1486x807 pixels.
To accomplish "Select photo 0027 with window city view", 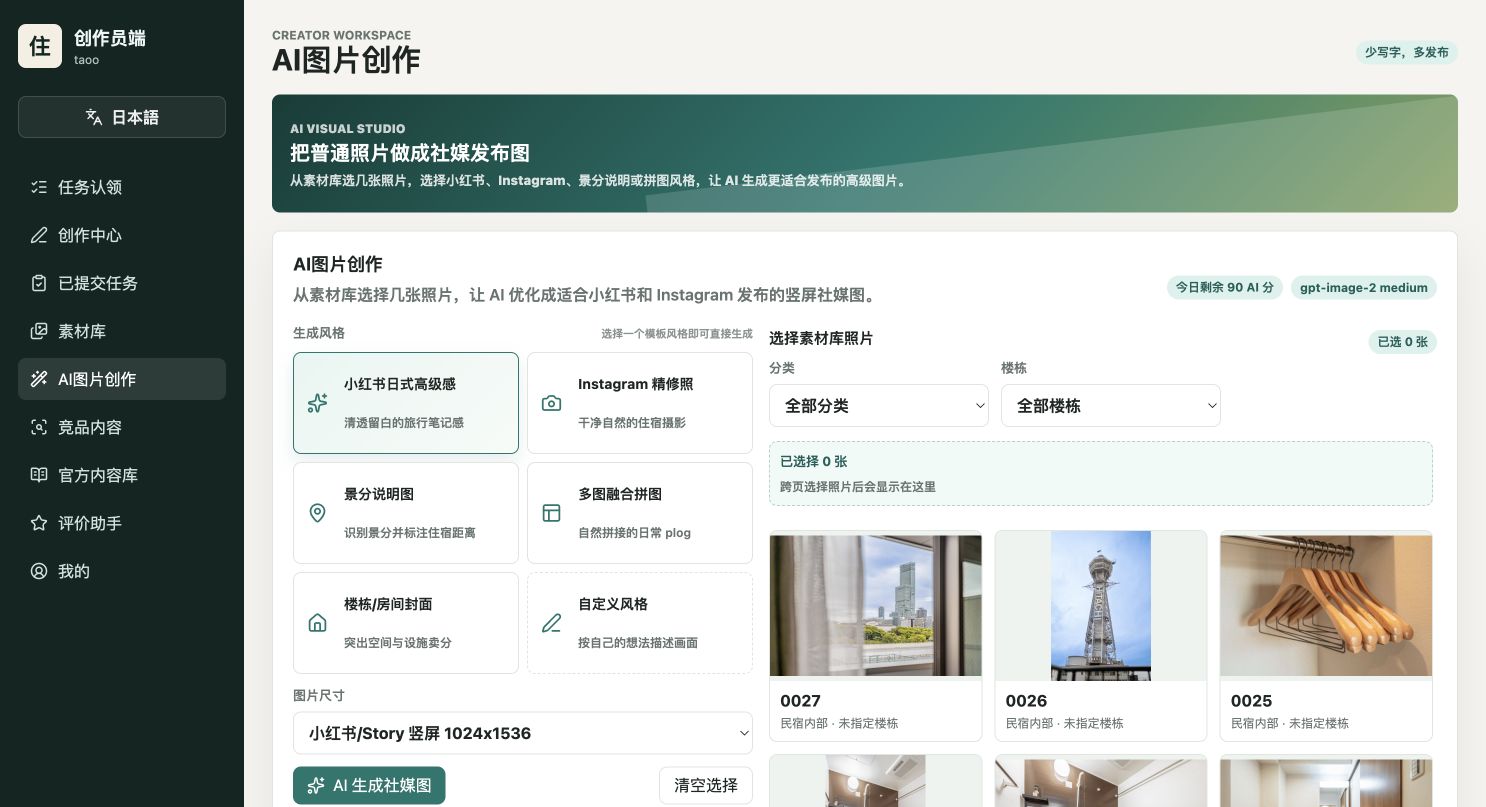I will (876, 636).
